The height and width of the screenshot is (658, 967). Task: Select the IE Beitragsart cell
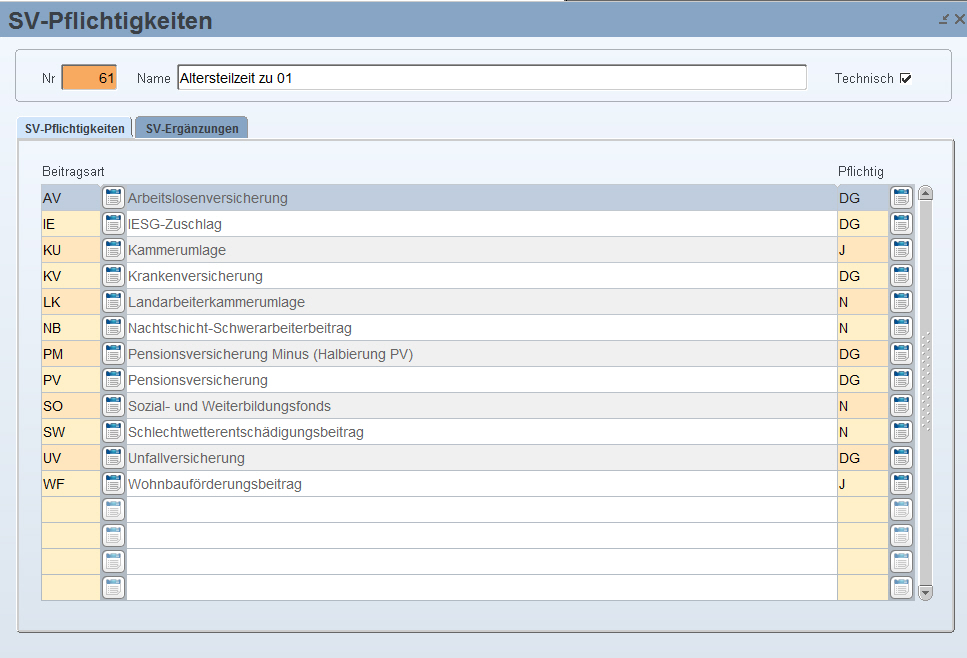pyautogui.click(x=71, y=224)
